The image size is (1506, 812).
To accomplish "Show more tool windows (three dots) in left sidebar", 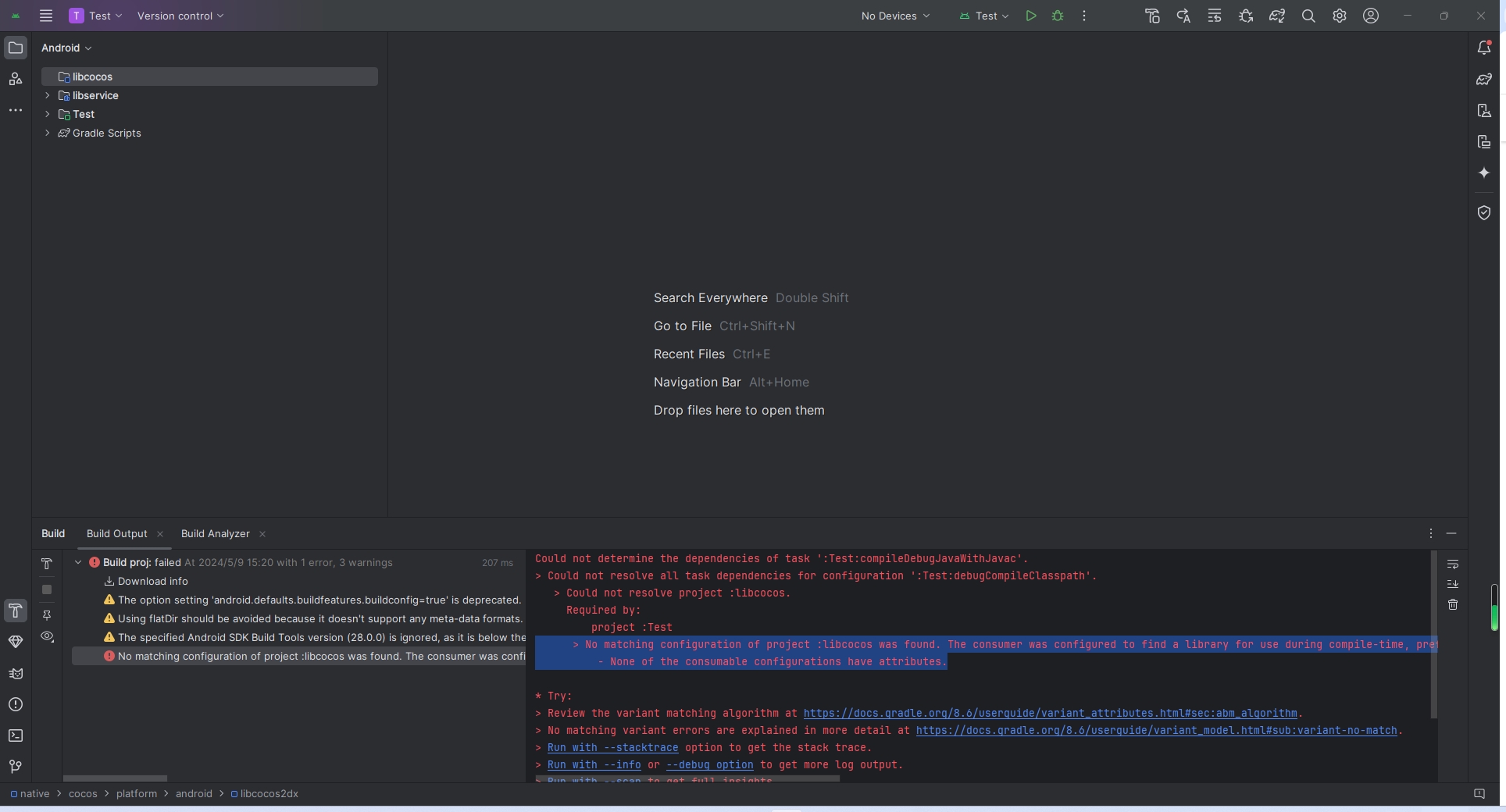I will tap(16, 110).
